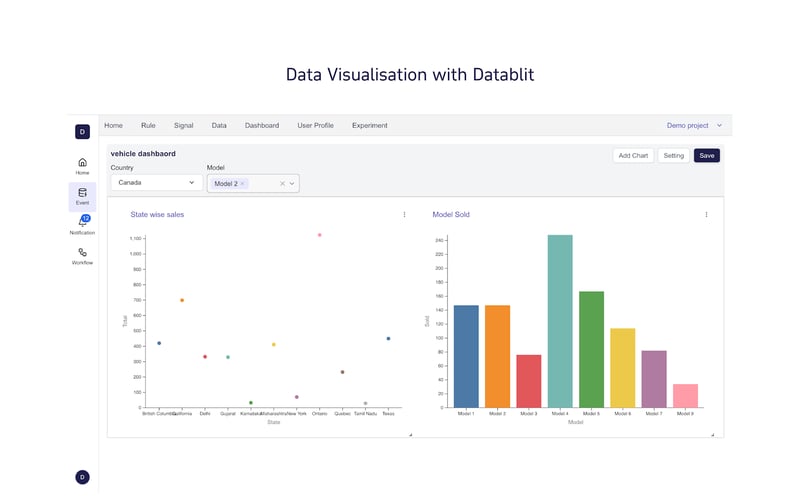The height and width of the screenshot is (500, 800).
Task: Save the dashboard
Action: point(707,156)
